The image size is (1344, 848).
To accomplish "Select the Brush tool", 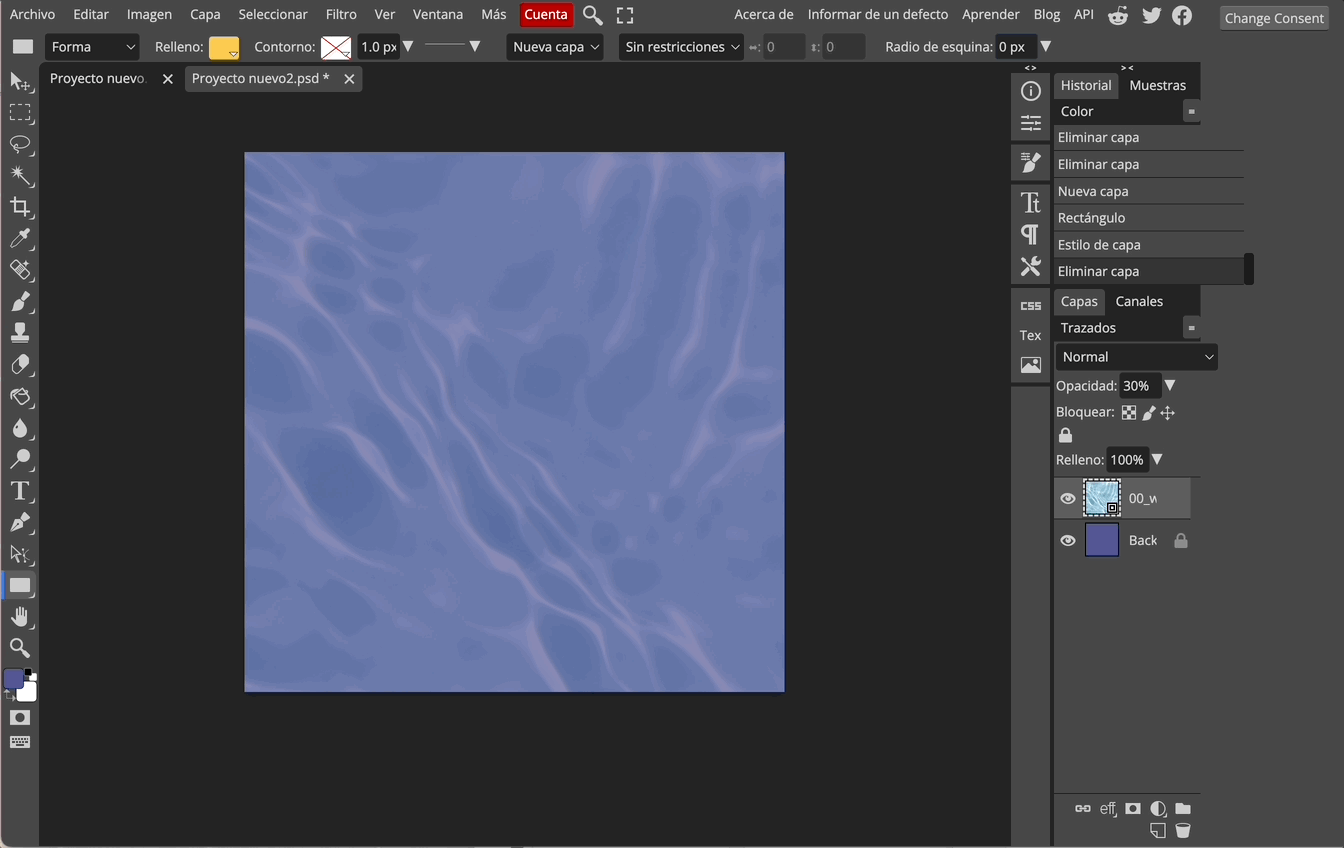I will pos(20,301).
